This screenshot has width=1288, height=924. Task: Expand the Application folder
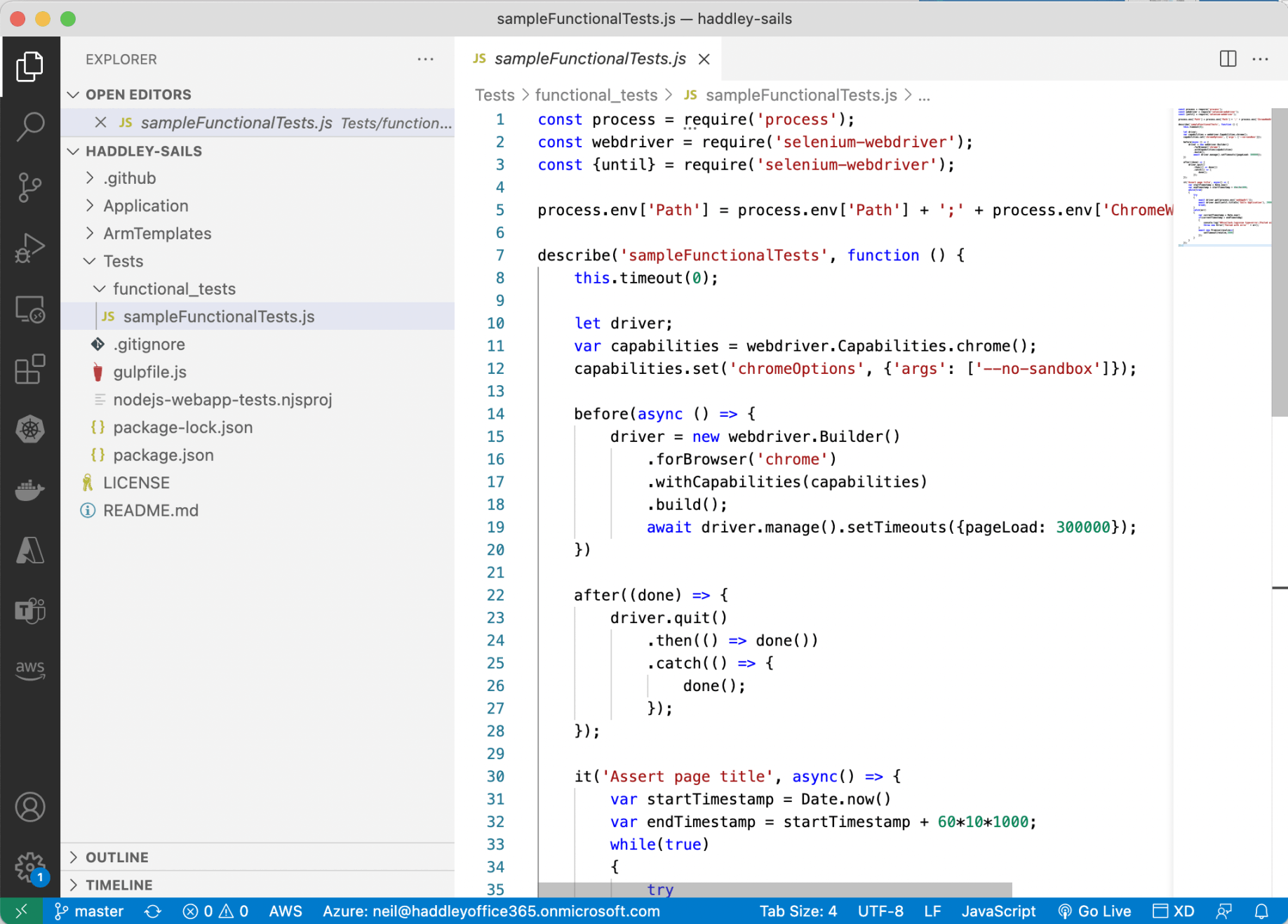click(x=145, y=206)
